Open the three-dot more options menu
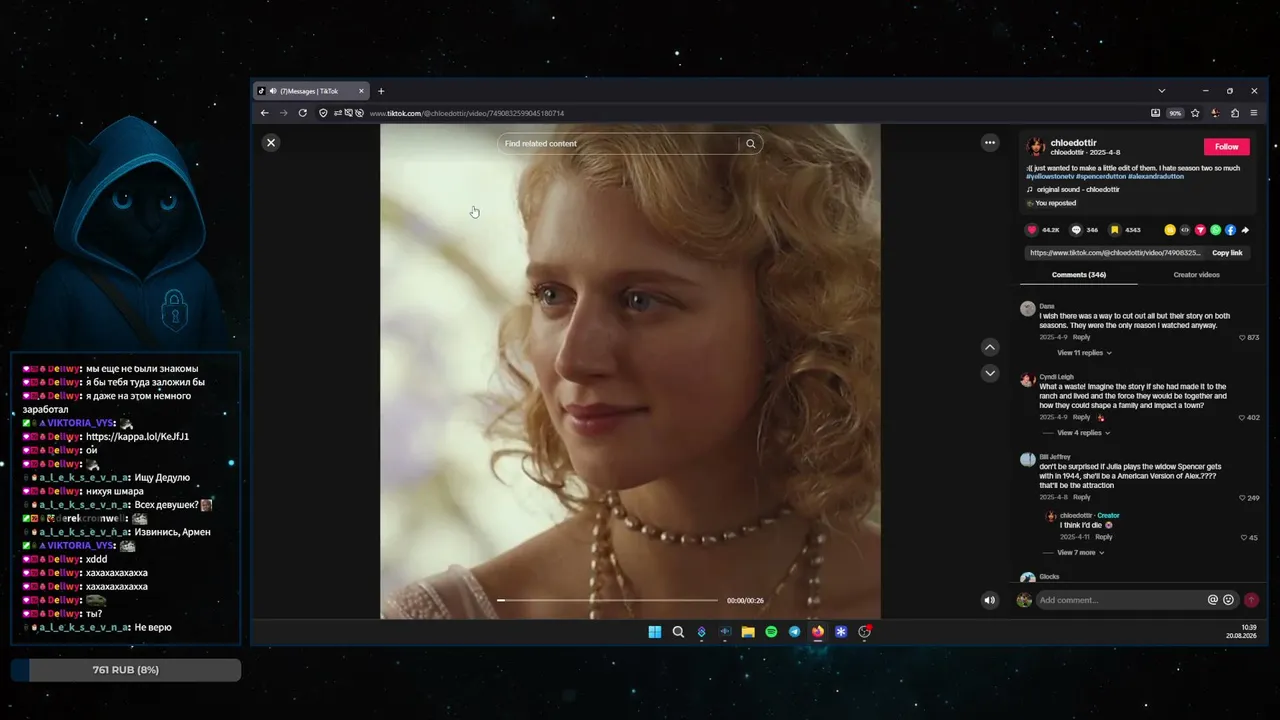 (x=990, y=143)
